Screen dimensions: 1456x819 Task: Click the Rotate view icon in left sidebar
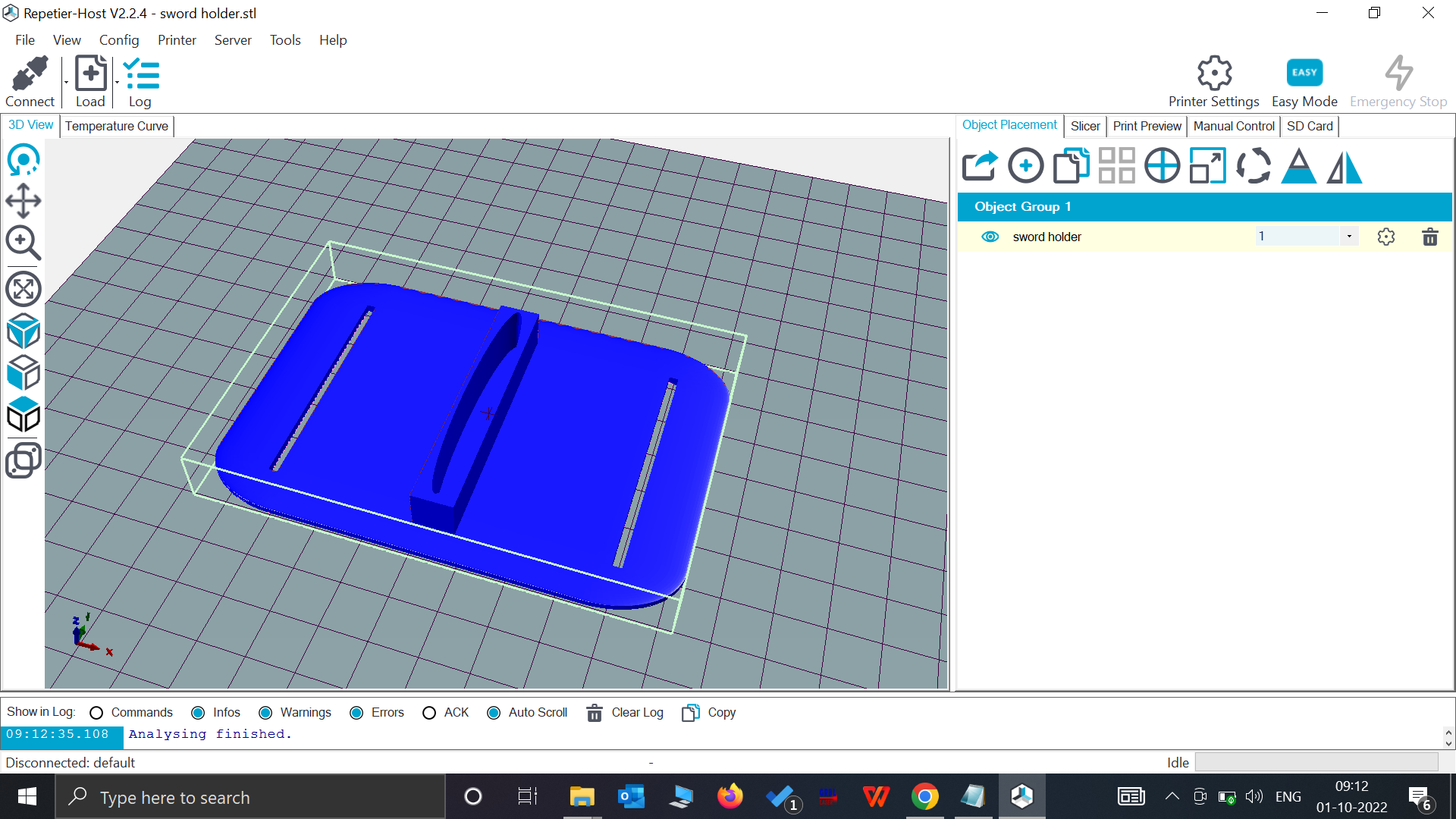coord(24,160)
